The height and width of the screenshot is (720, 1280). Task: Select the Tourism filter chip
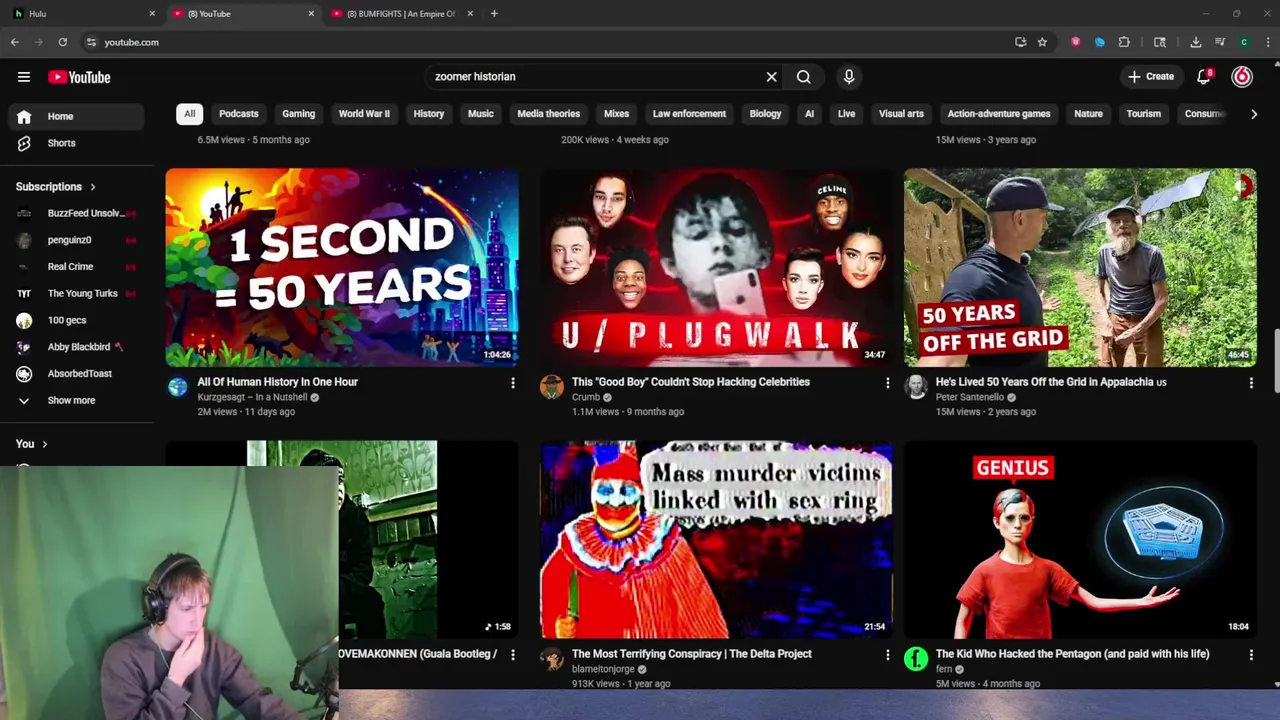[x=1144, y=114]
